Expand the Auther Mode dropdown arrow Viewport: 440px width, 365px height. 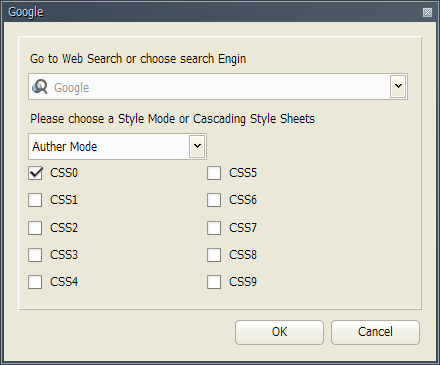click(x=197, y=146)
